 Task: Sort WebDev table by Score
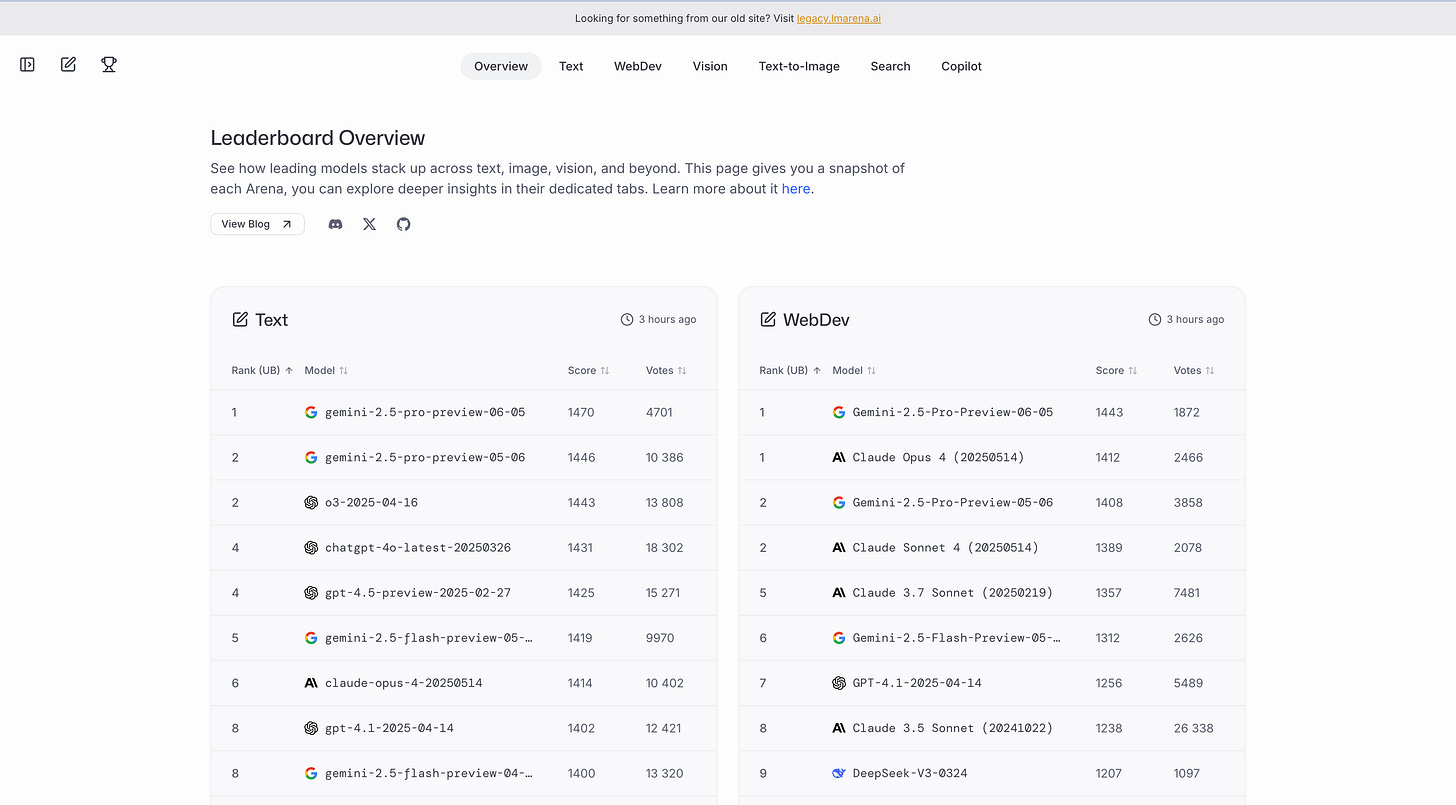(1117, 370)
